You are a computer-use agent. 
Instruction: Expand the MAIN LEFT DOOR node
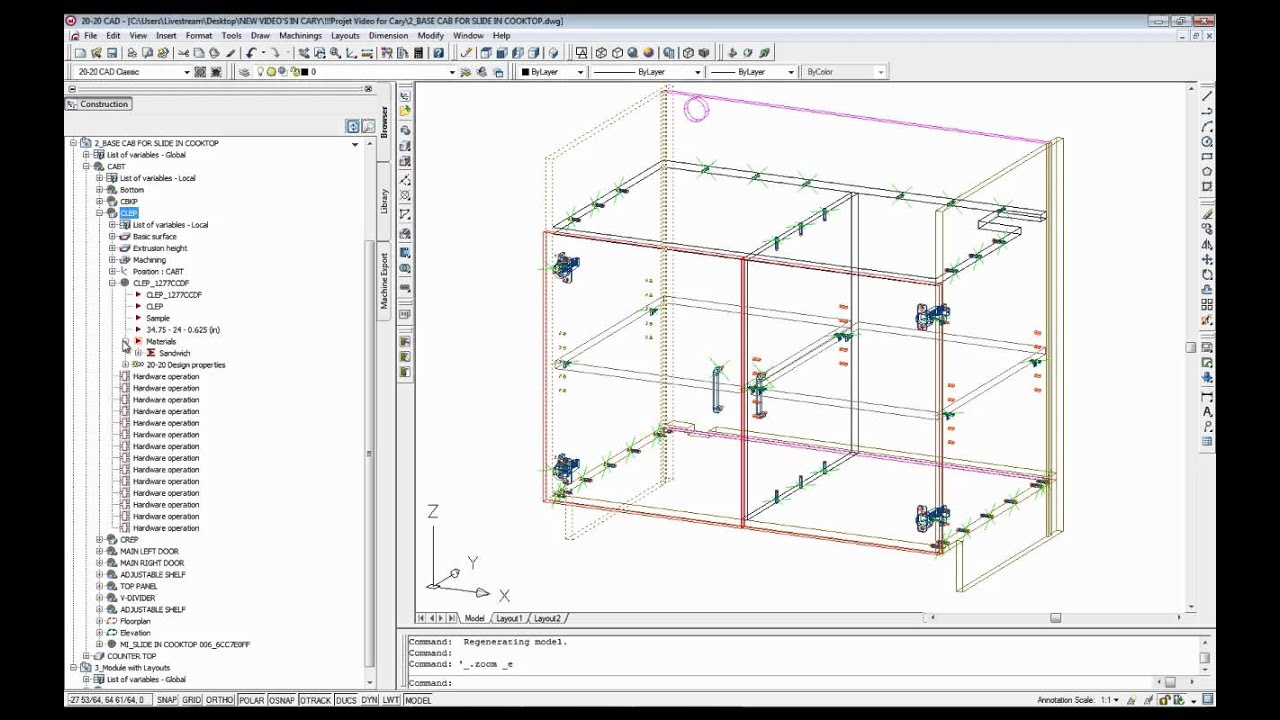[100, 551]
